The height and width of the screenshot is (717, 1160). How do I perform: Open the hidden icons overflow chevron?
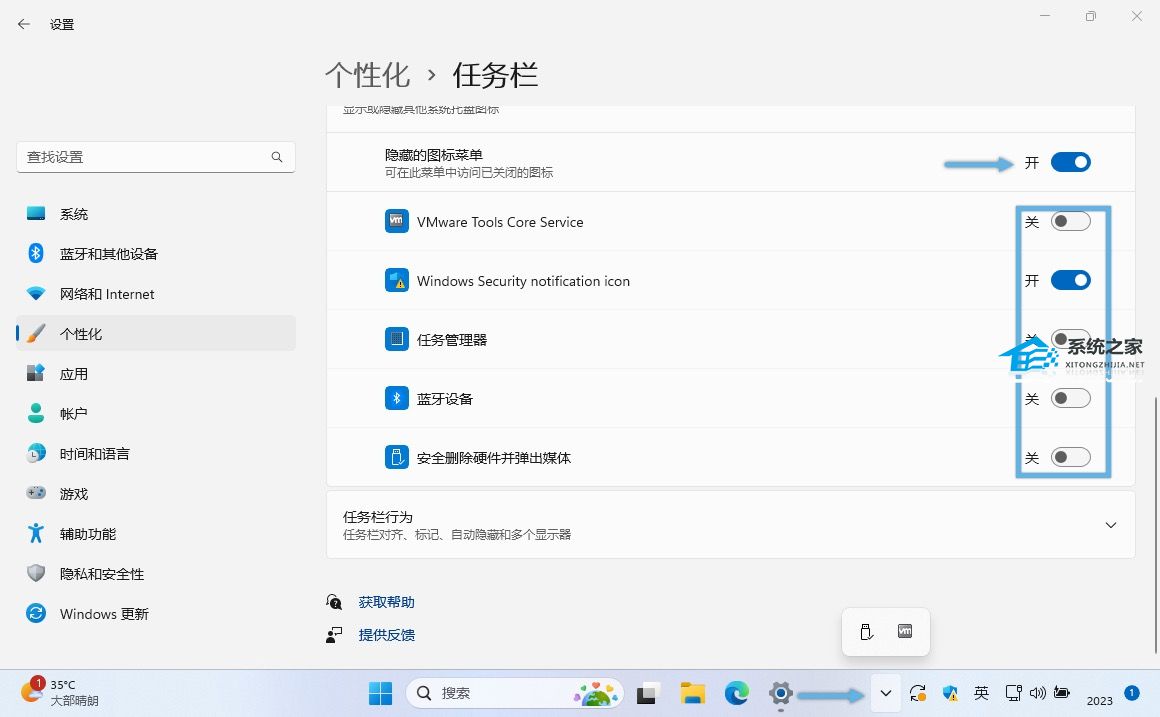coord(885,691)
